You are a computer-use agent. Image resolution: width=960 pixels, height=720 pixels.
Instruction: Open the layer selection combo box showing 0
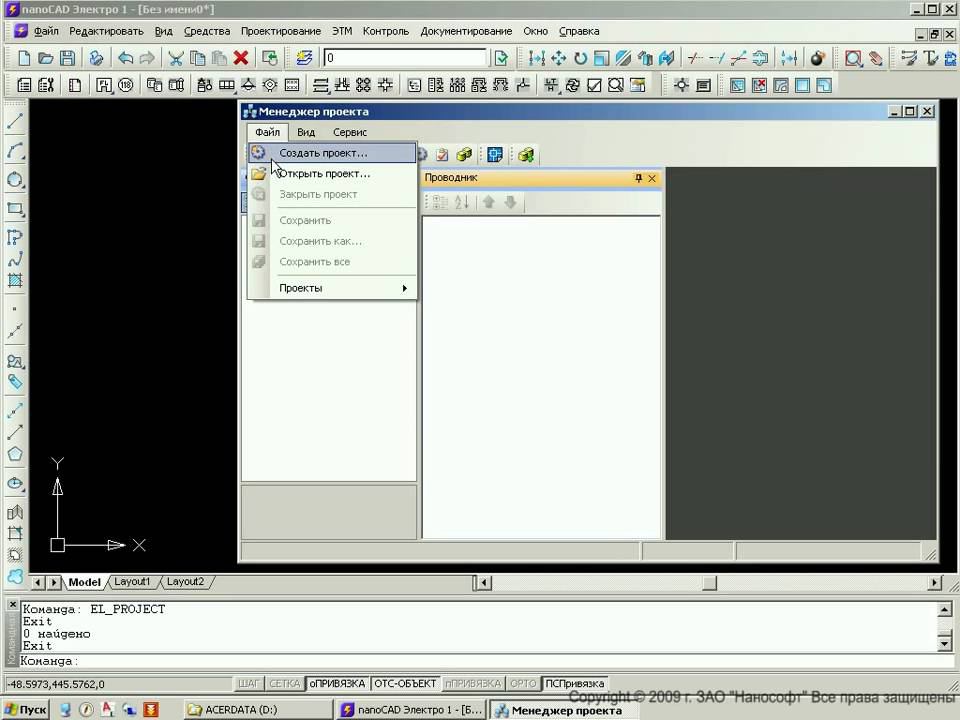(406, 58)
